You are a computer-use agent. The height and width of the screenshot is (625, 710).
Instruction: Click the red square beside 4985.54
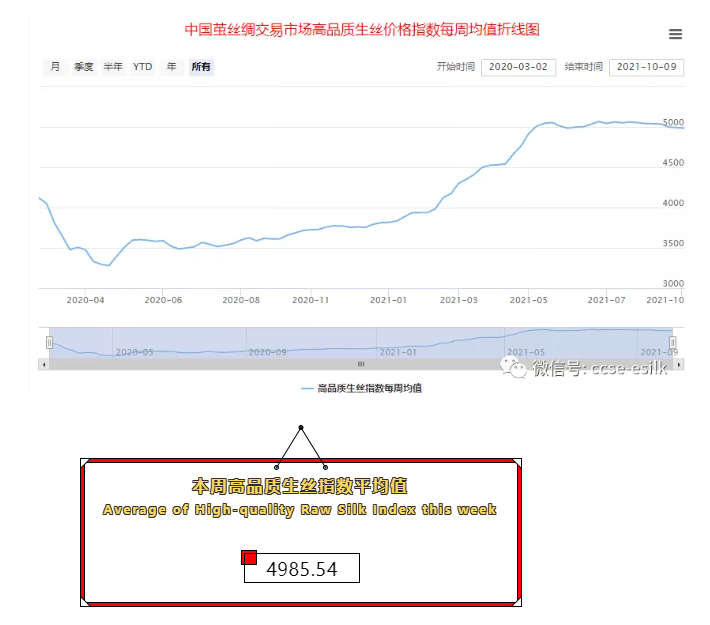[x=250, y=557]
